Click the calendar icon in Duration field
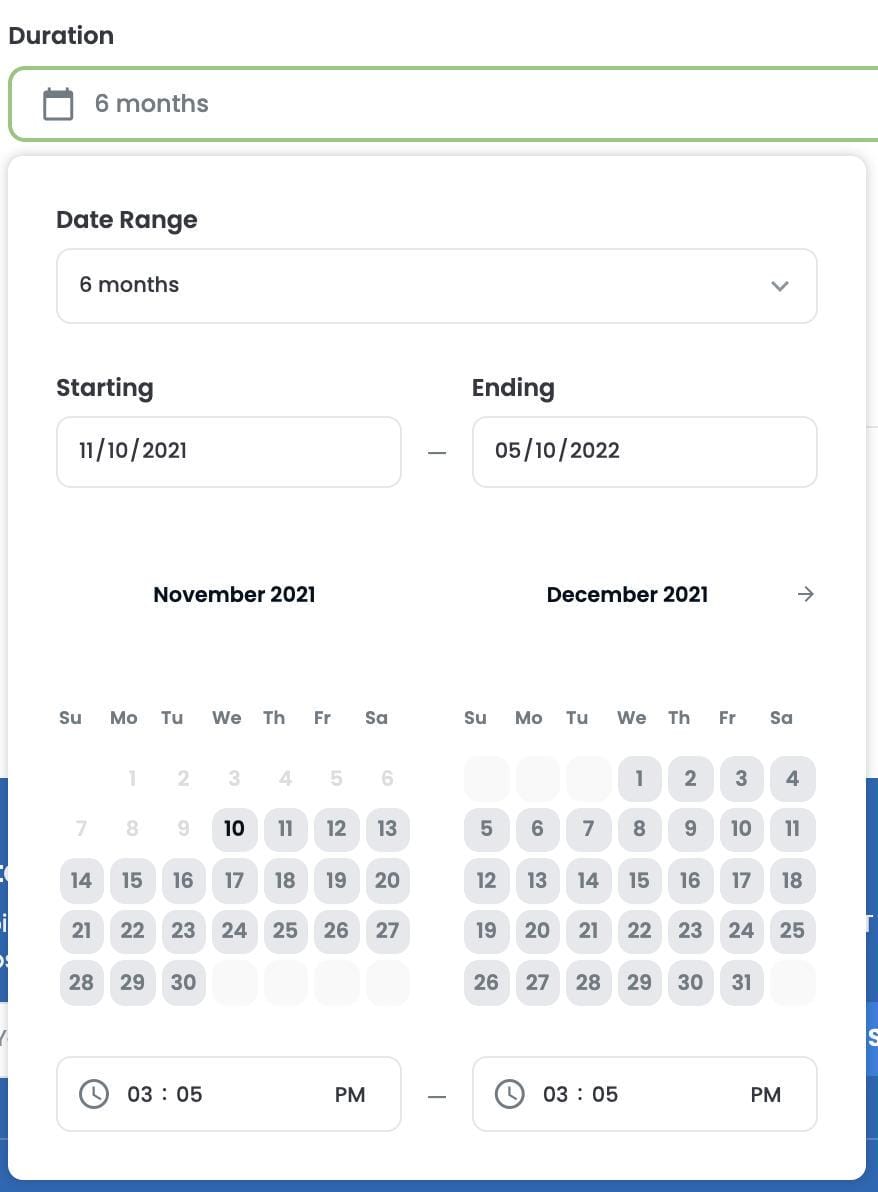 [58, 103]
